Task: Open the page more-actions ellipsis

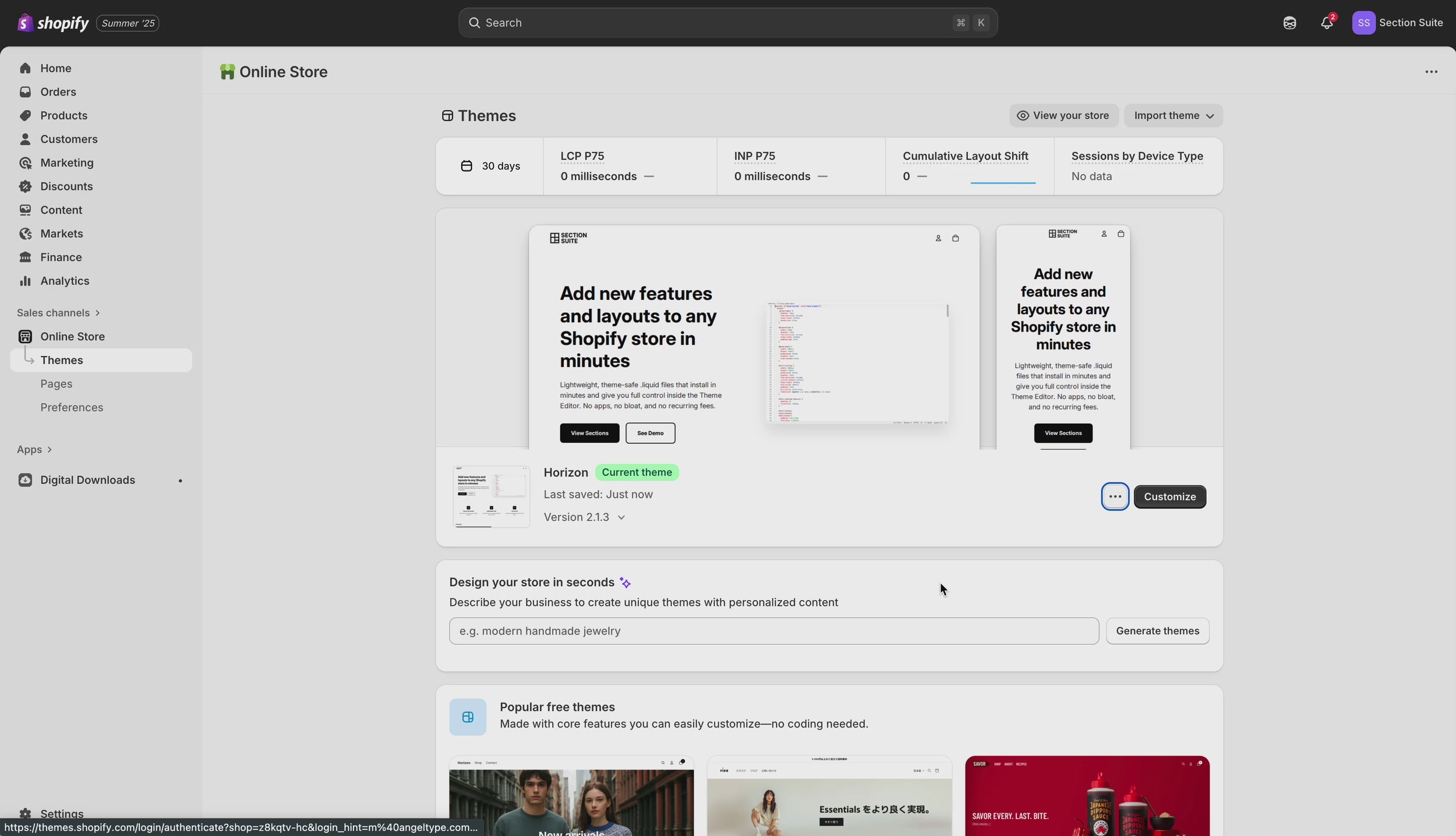Action: (x=1431, y=72)
